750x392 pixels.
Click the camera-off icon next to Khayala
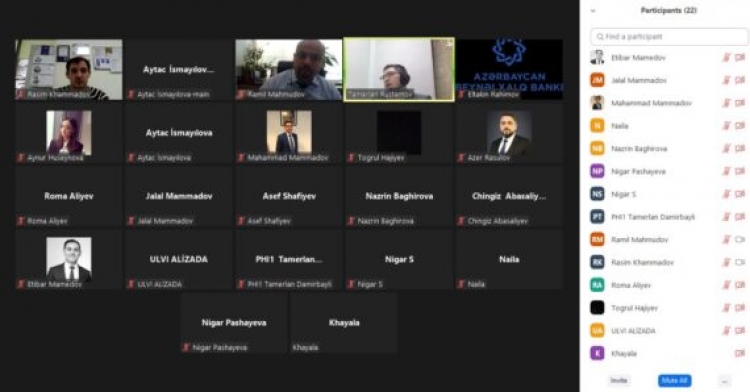coord(740,353)
